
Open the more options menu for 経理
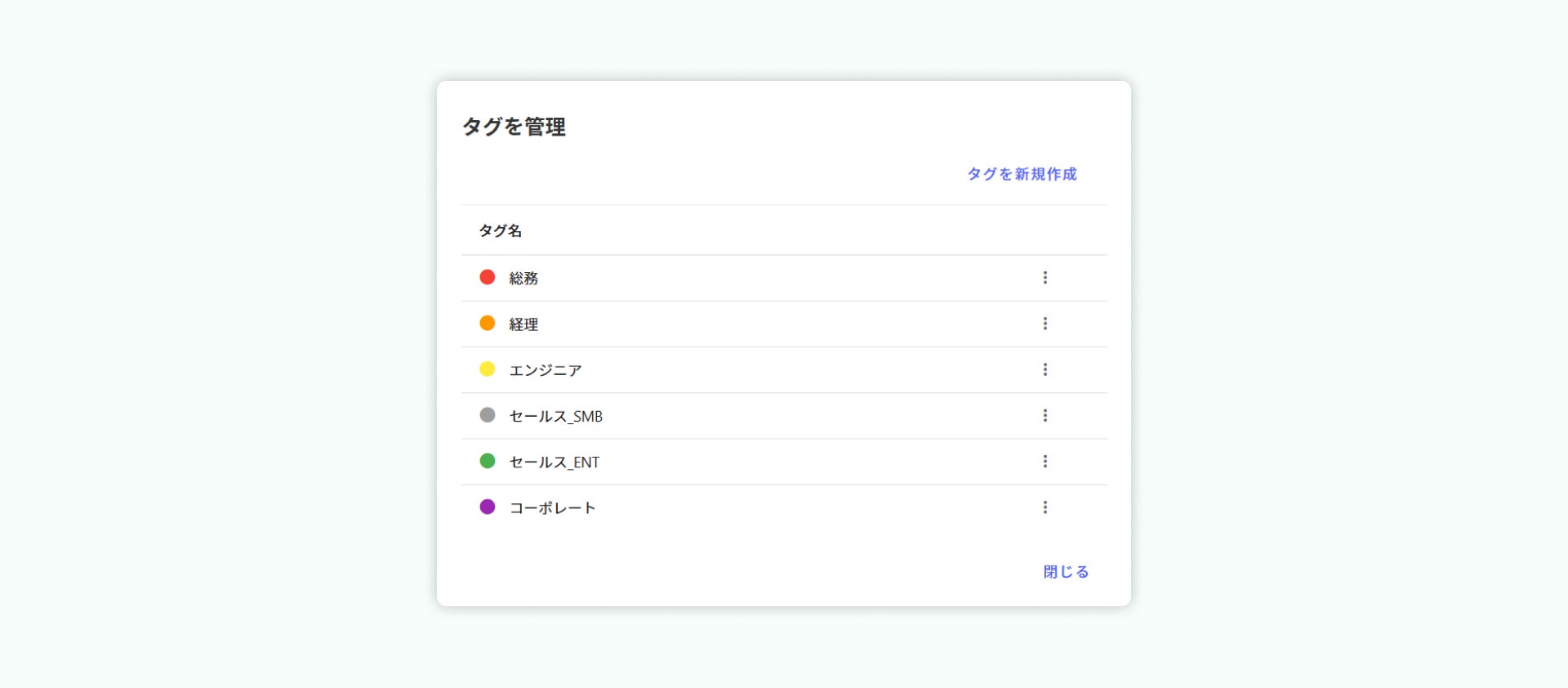1045,324
